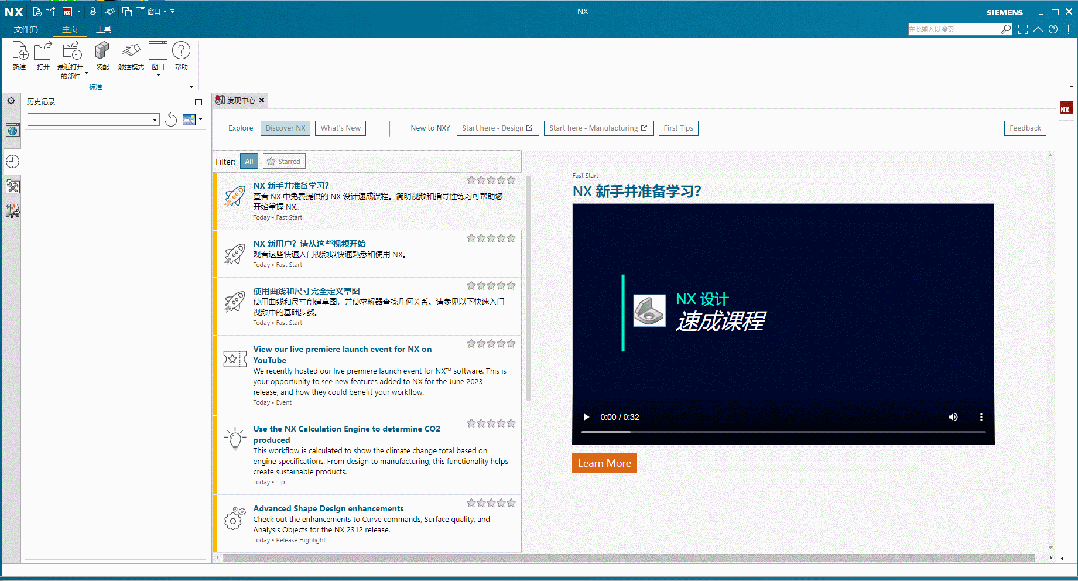Select the Discover NX tab

(x=285, y=128)
